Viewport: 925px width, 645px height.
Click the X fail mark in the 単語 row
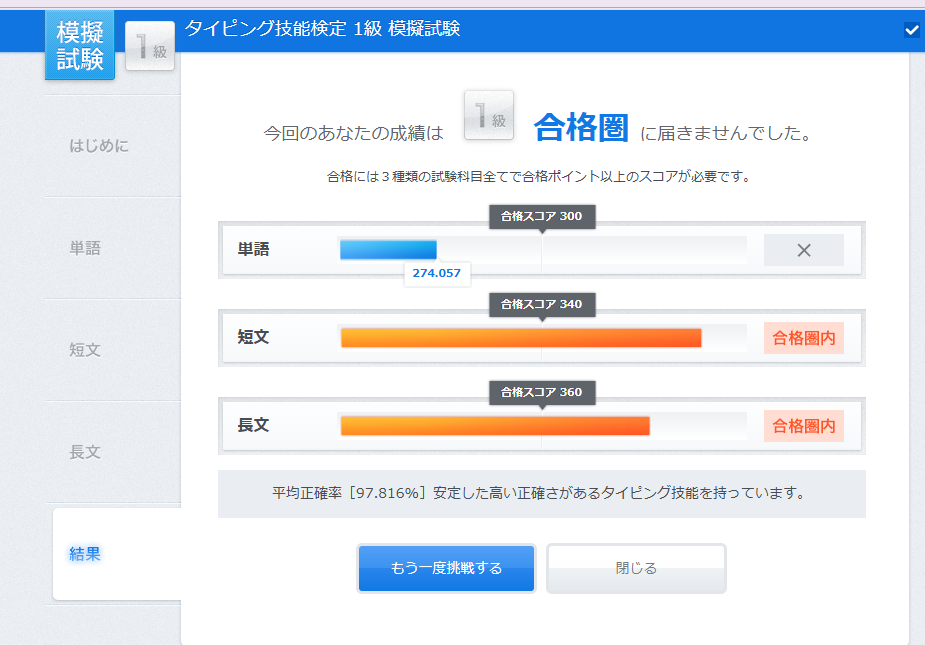(803, 250)
